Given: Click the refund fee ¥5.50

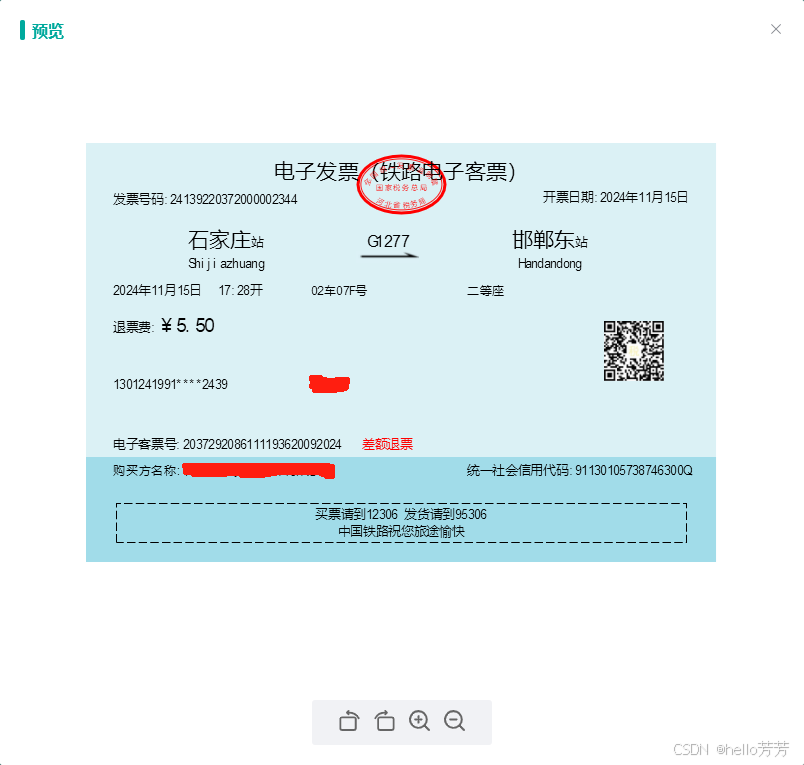Looking at the screenshot, I should (x=188, y=326).
